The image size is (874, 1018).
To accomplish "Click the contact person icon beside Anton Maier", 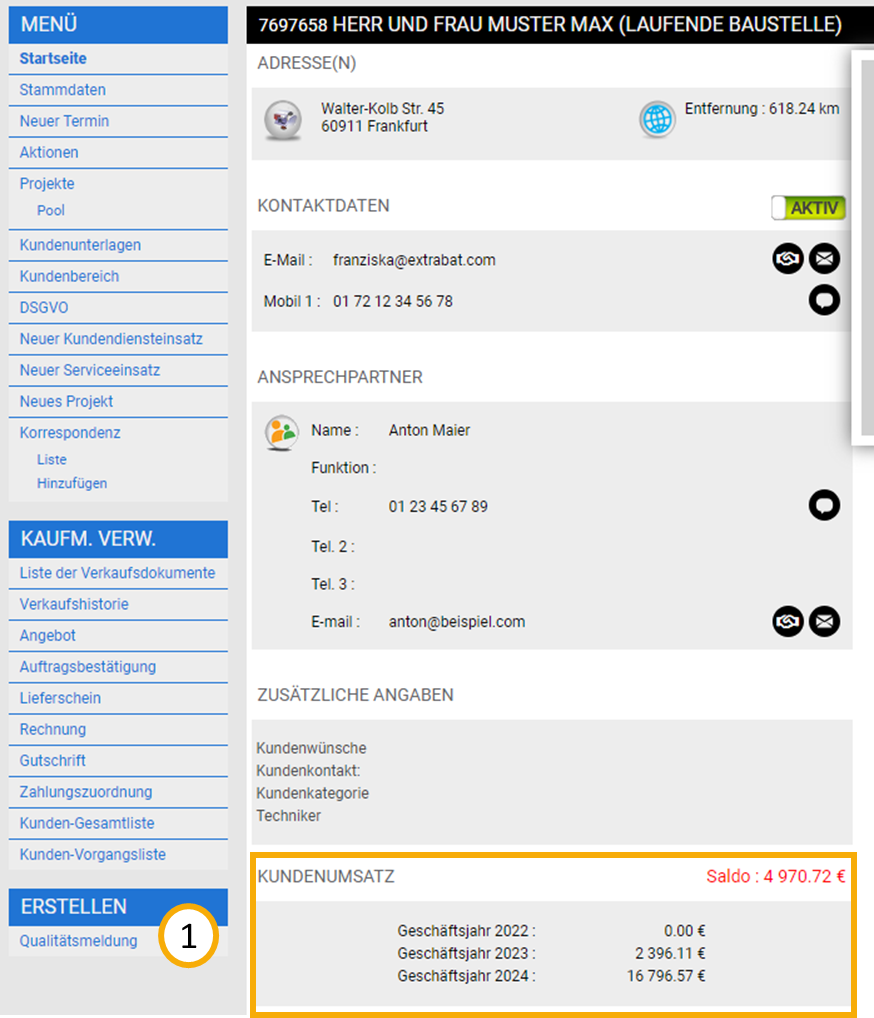I will [281, 432].
